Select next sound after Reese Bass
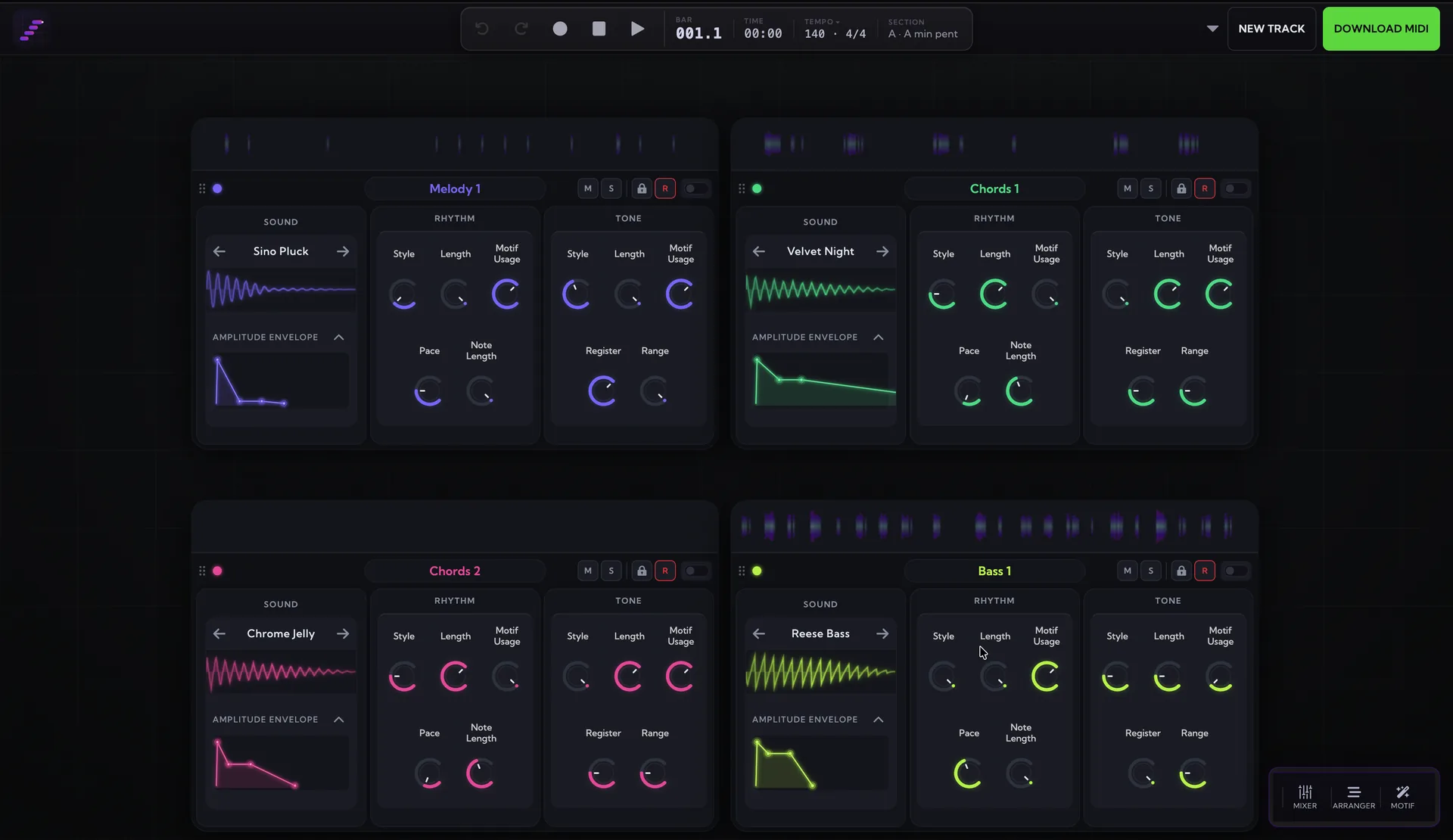This screenshot has height=840, width=1453. (x=882, y=633)
